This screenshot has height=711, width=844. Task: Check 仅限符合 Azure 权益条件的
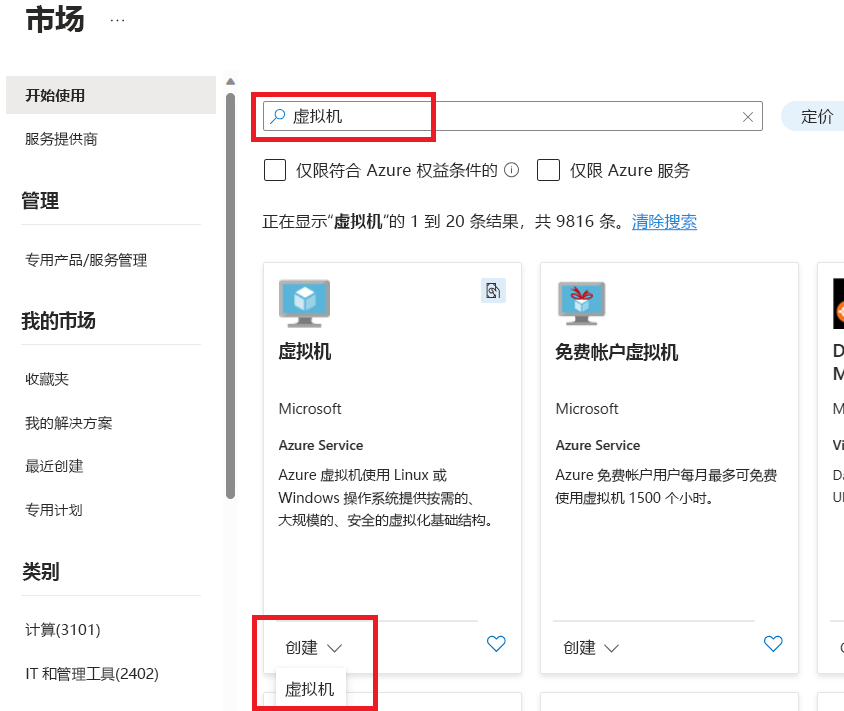coord(275,170)
